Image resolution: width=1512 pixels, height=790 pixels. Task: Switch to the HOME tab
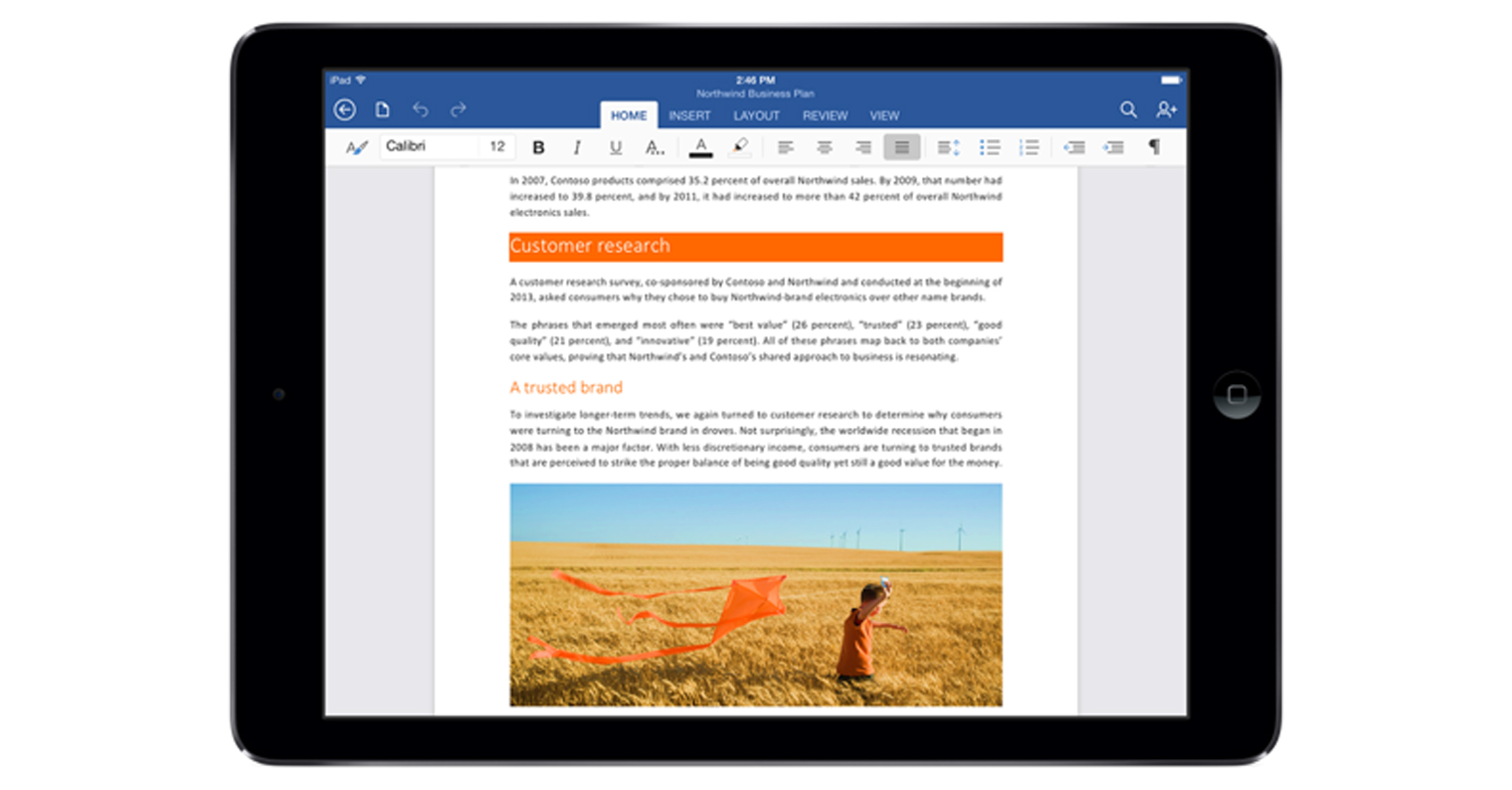tap(629, 115)
